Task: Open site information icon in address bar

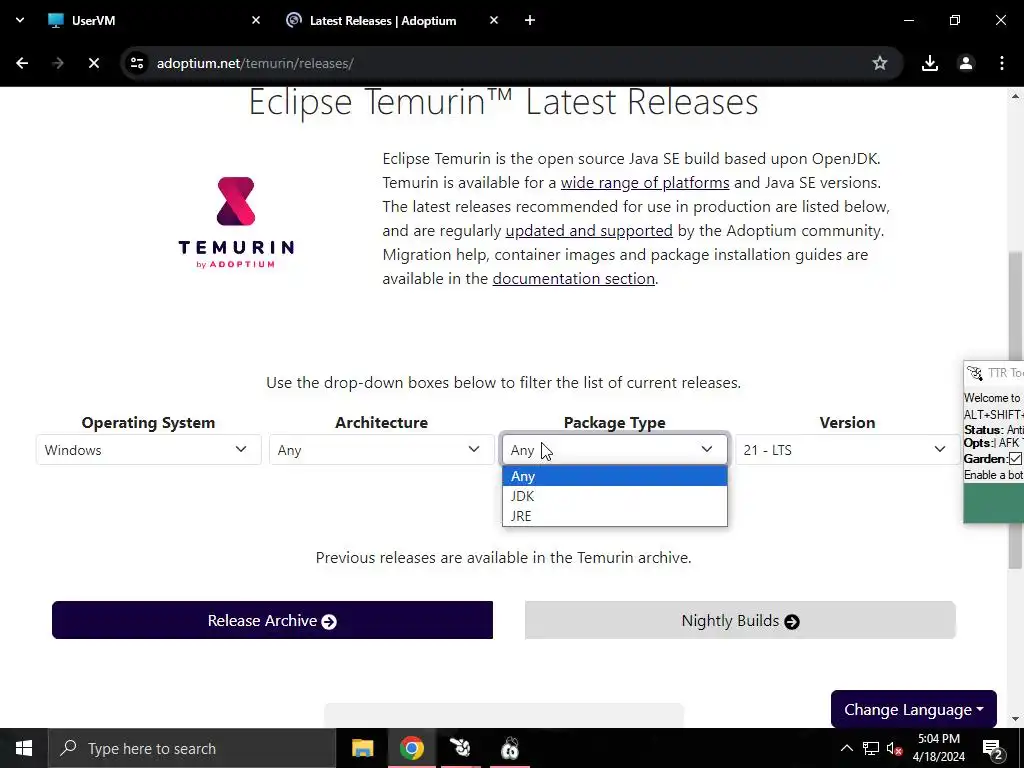Action: pyautogui.click(x=136, y=63)
